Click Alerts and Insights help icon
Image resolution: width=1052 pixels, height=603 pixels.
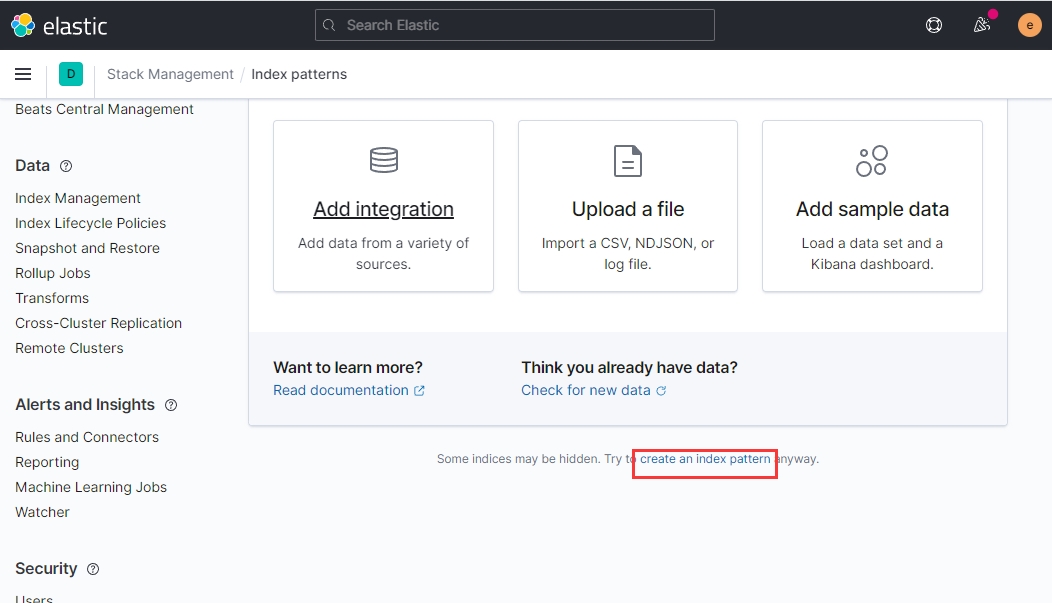click(x=171, y=405)
